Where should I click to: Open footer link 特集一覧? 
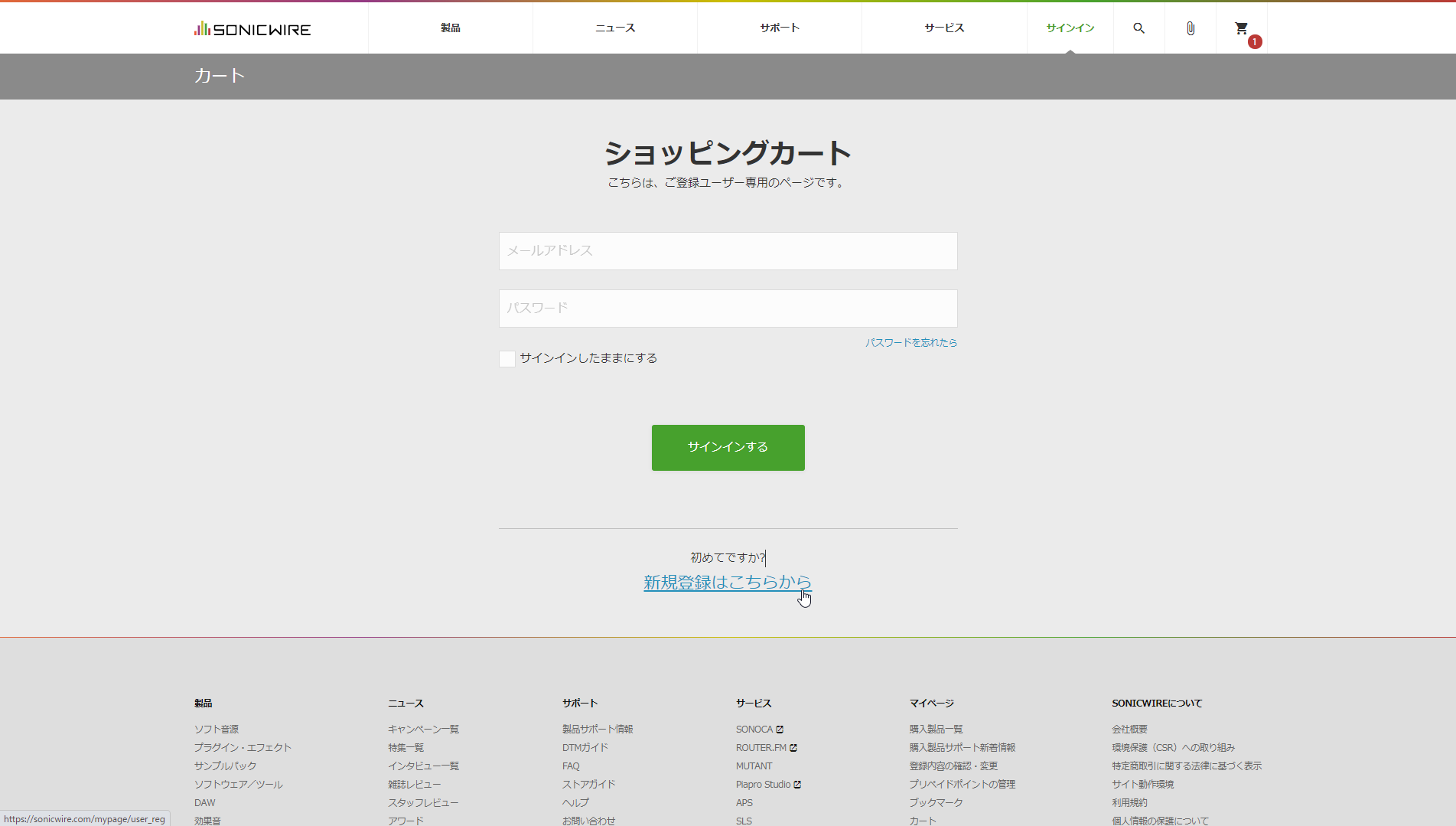[406, 748]
